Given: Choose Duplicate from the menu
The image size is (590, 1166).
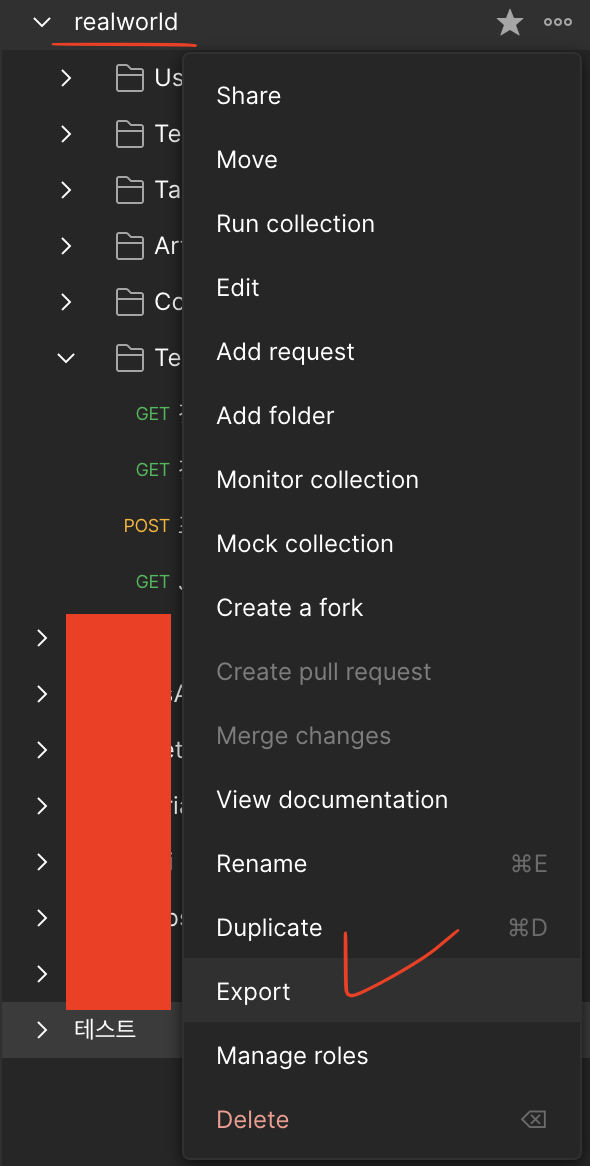Looking at the screenshot, I should coord(382,927).
